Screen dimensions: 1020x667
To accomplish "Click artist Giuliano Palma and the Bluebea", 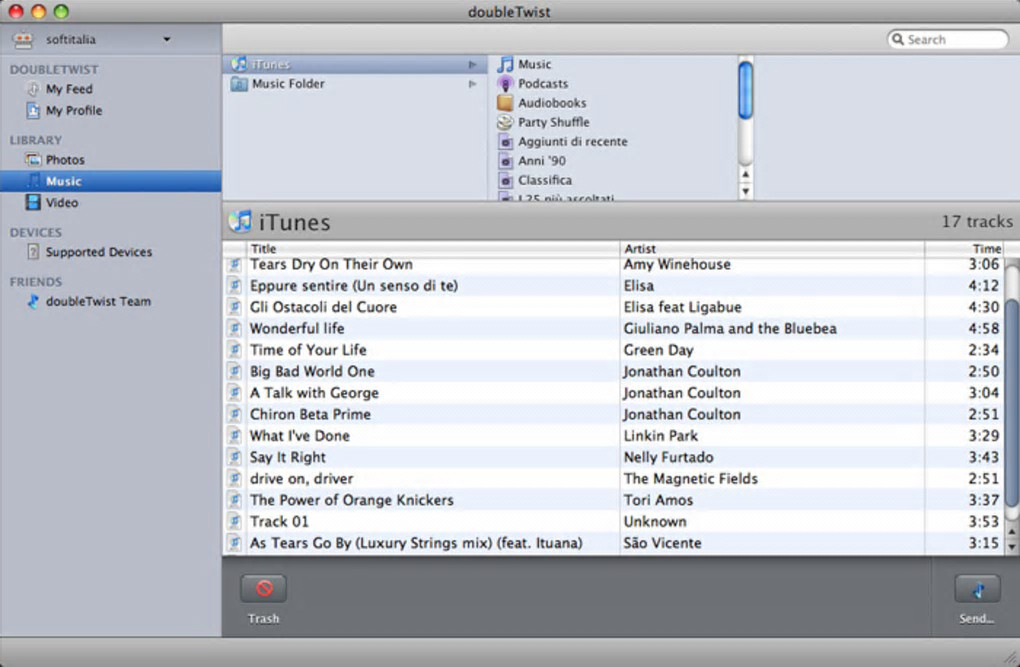I will [x=730, y=329].
